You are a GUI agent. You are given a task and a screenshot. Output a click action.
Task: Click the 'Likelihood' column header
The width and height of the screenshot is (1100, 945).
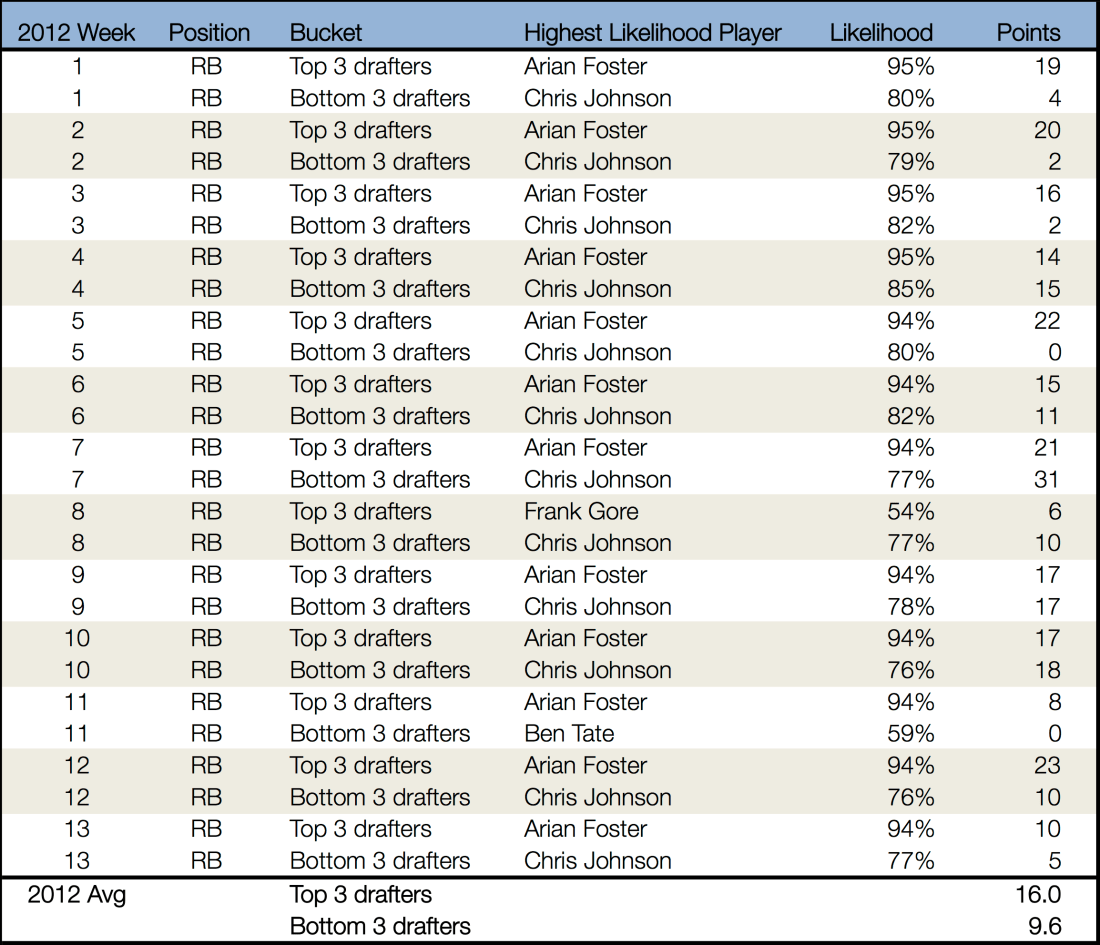pyautogui.click(x=881, y=32)
